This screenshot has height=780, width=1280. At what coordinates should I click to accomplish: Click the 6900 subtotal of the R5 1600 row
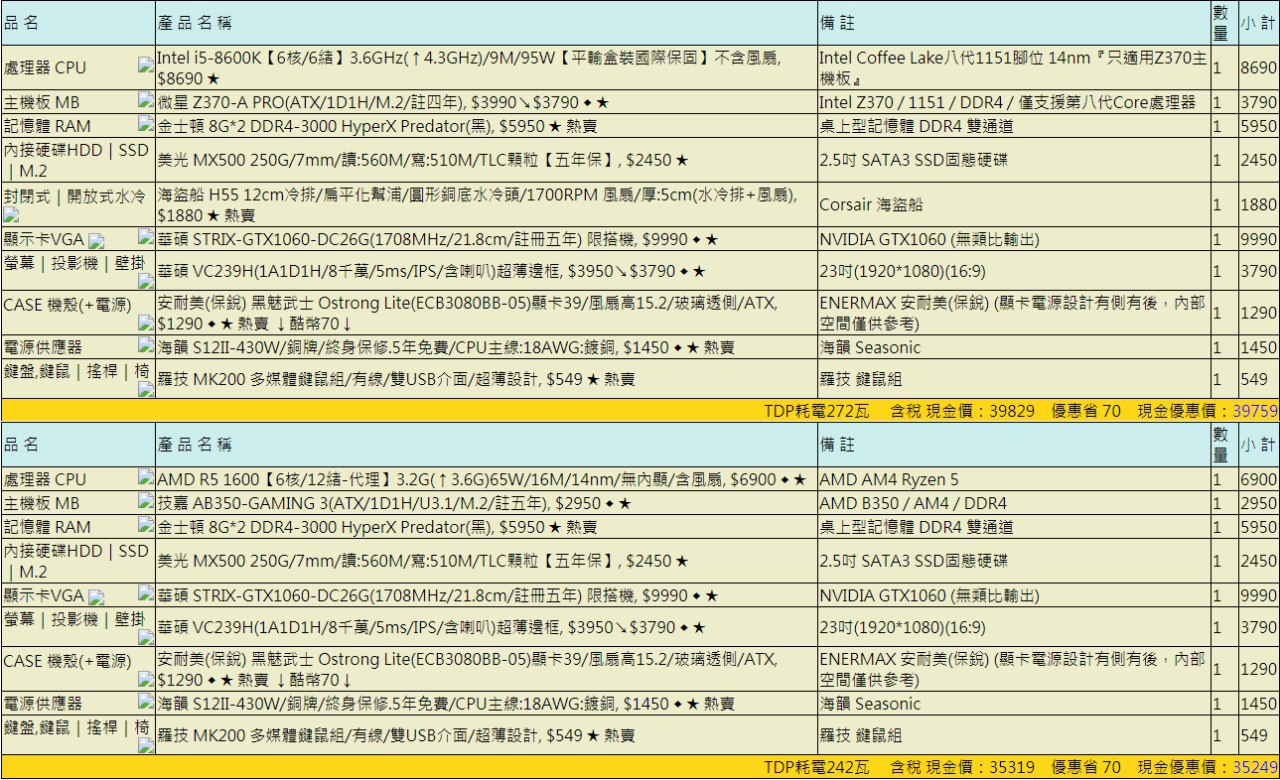pos(1258,480)
